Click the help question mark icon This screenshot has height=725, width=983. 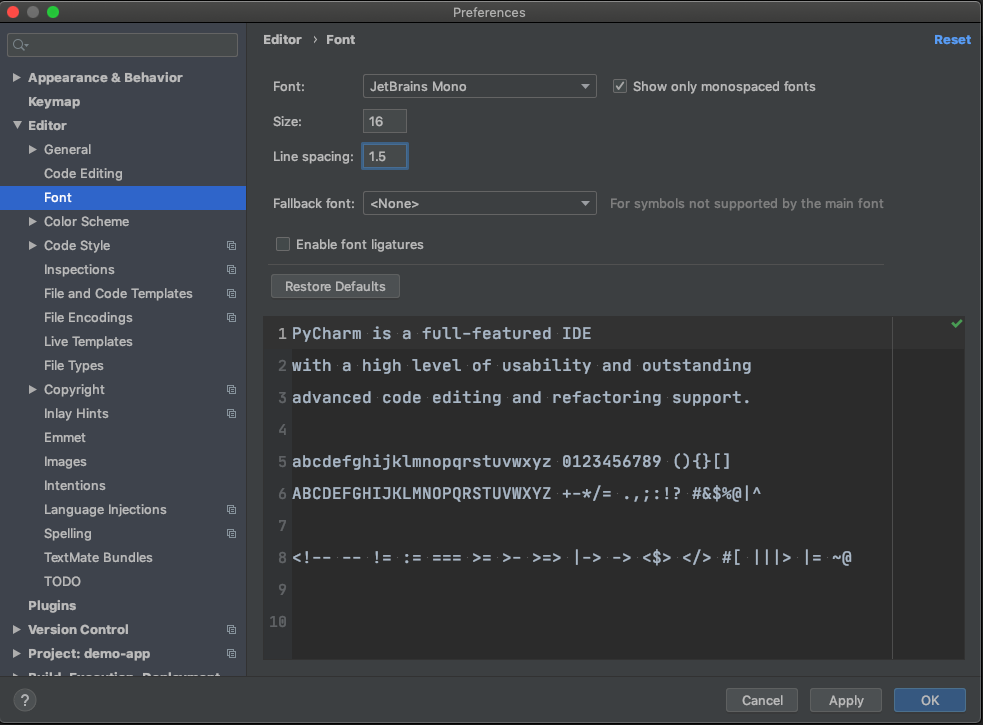point(24,700)
